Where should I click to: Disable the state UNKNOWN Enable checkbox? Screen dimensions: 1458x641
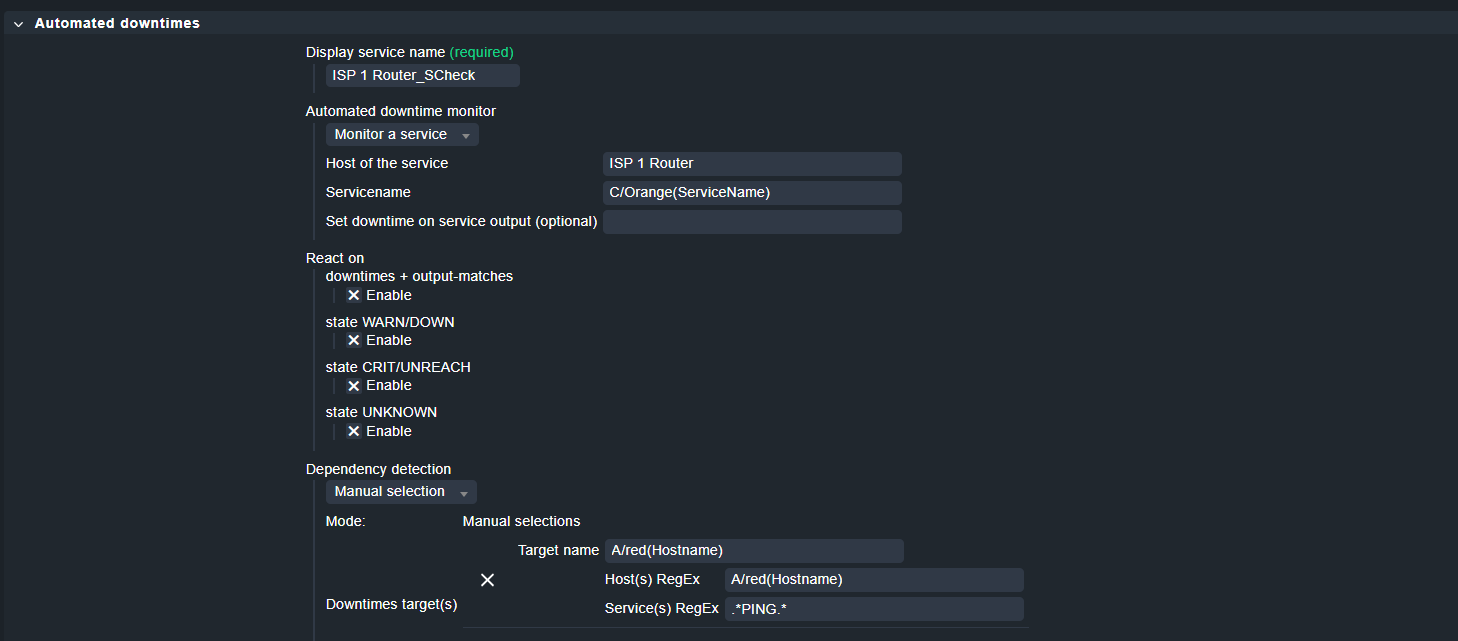click(354, 430)
